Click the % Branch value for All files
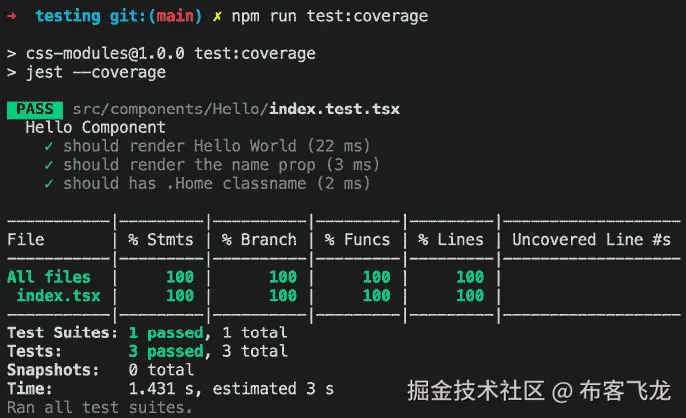686x418 pixels. [x=283, y=277]
